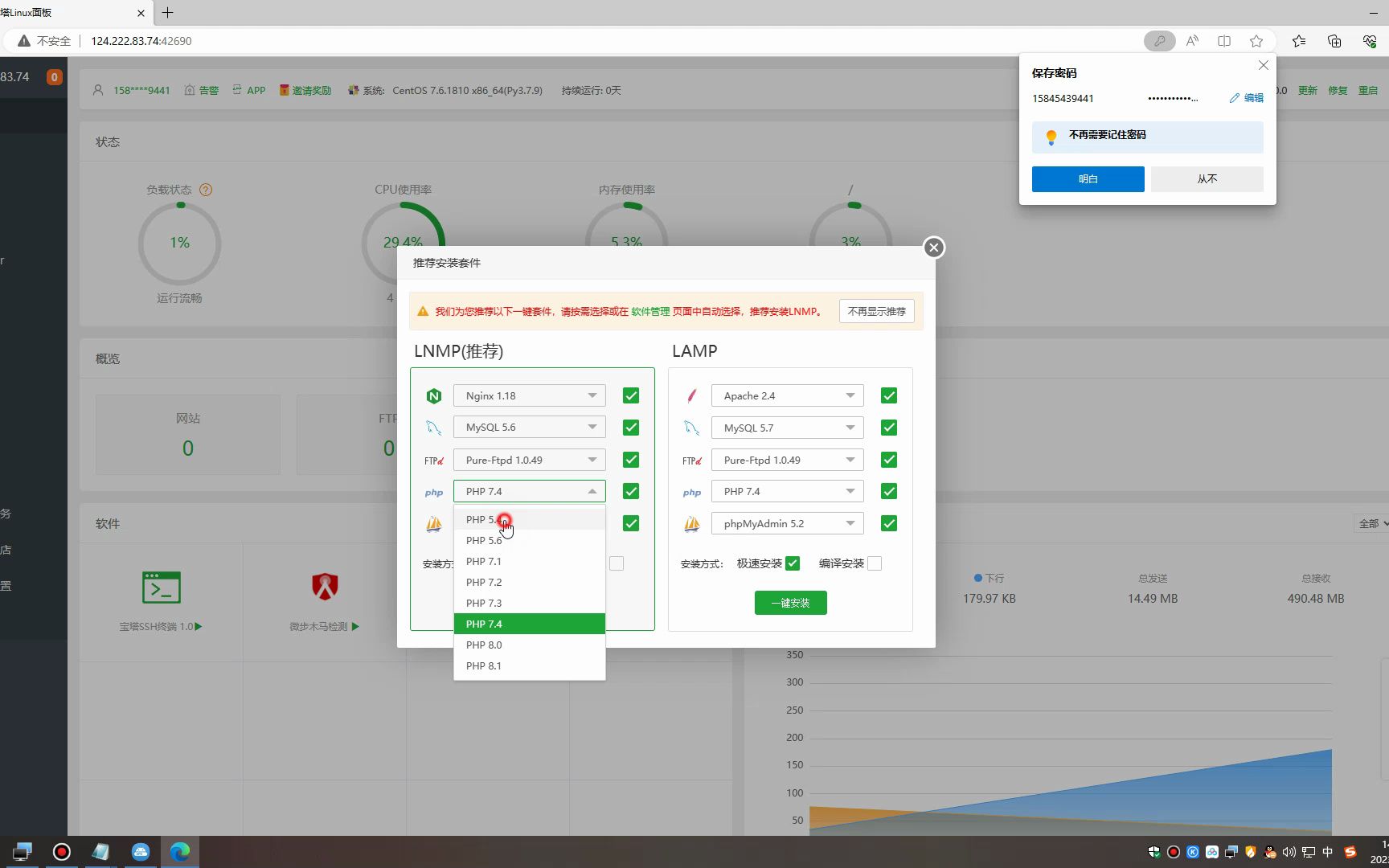Click the CPU使用率 gauge
Image resolution: width=1389 pixels, height=868 pixels.
click(403, 242)
